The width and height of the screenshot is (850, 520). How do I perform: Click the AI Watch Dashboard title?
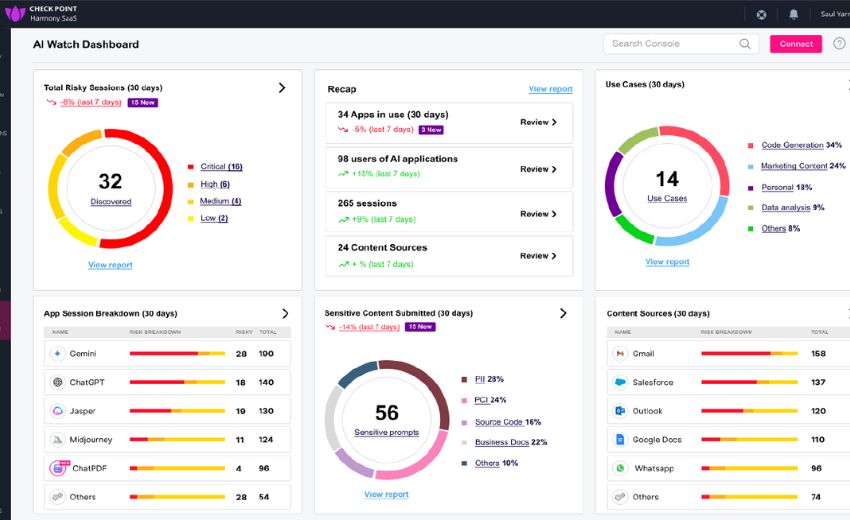[86, 44]
